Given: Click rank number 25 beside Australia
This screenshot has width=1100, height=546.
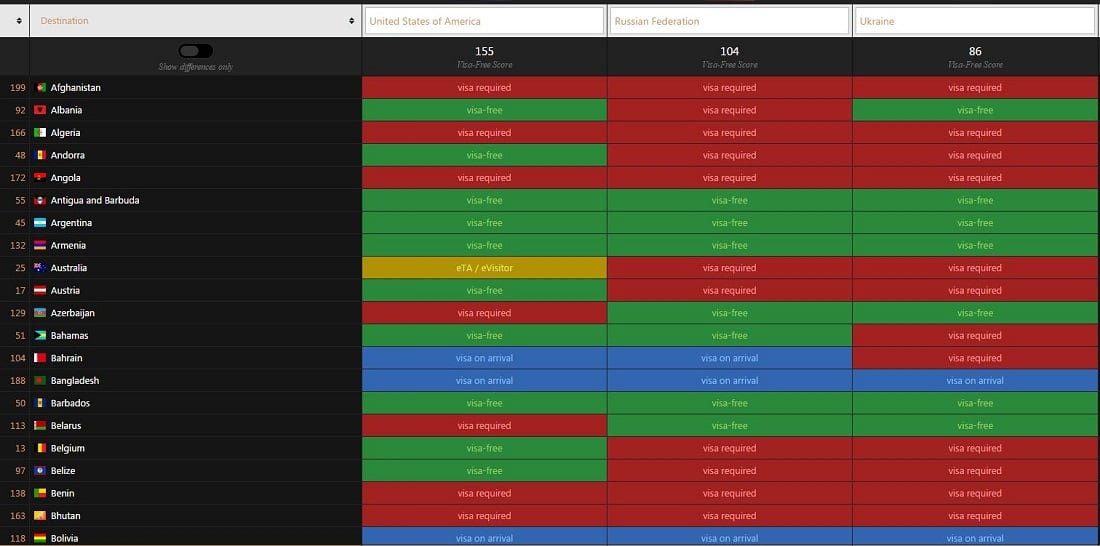Looking at the screenshot, I should click(x=20, y=267).
